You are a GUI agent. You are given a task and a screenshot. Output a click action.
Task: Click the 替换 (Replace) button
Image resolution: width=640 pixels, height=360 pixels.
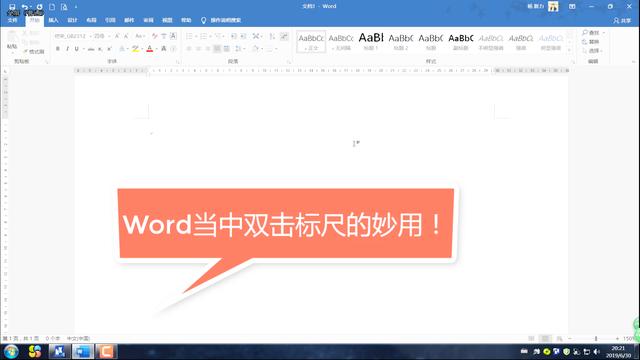(591, 42)
